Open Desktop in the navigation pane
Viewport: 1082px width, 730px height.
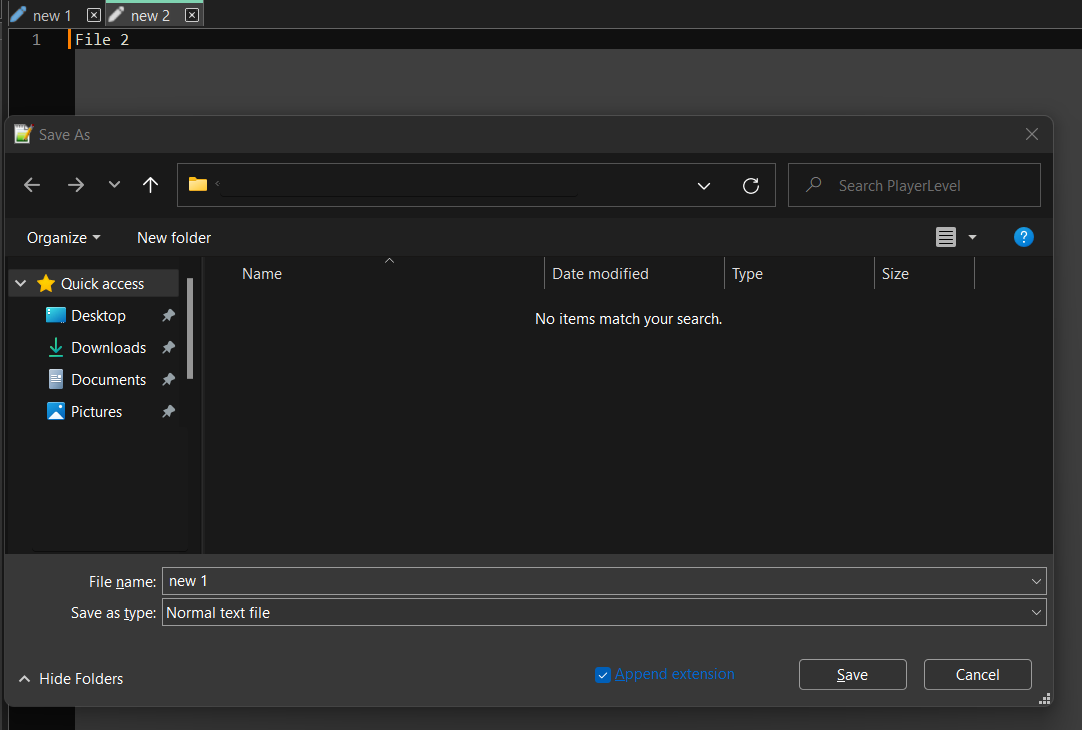pyautogui.click(x=98, y=315)
